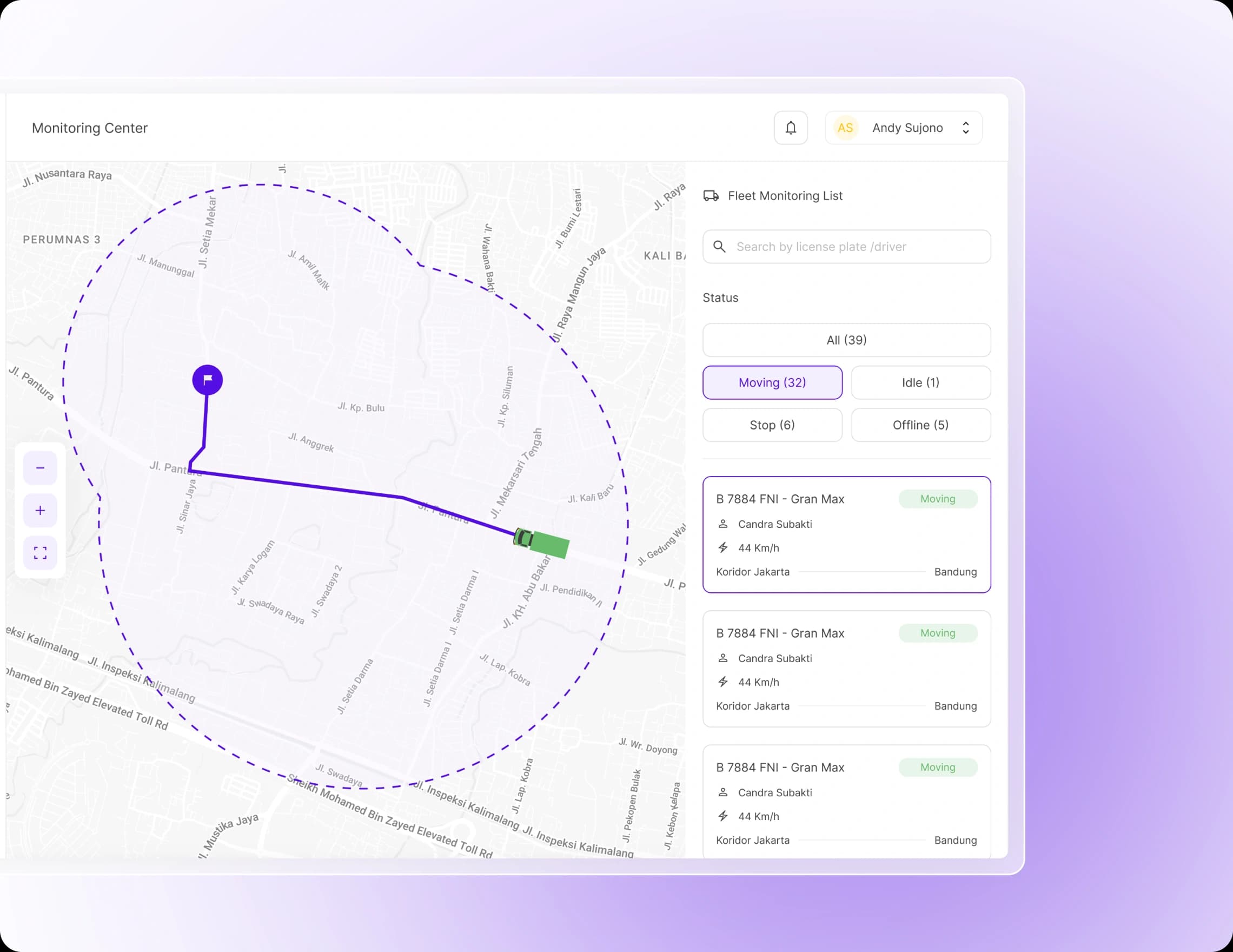Viewport: 1233px width, 952px height.
Task: Filter by Offline (5) status
Action: pos(921,425)
